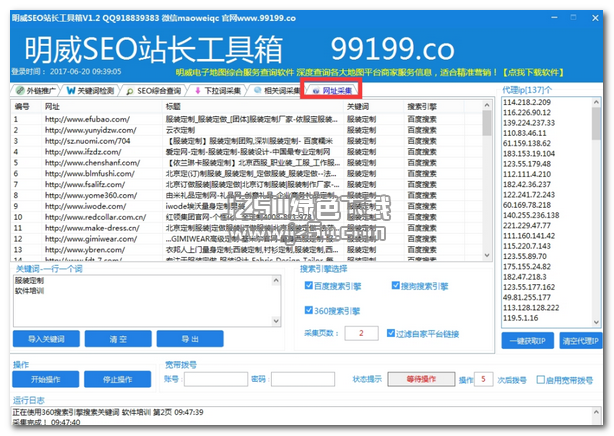Select the 网址采集 tab

(332, 91)
